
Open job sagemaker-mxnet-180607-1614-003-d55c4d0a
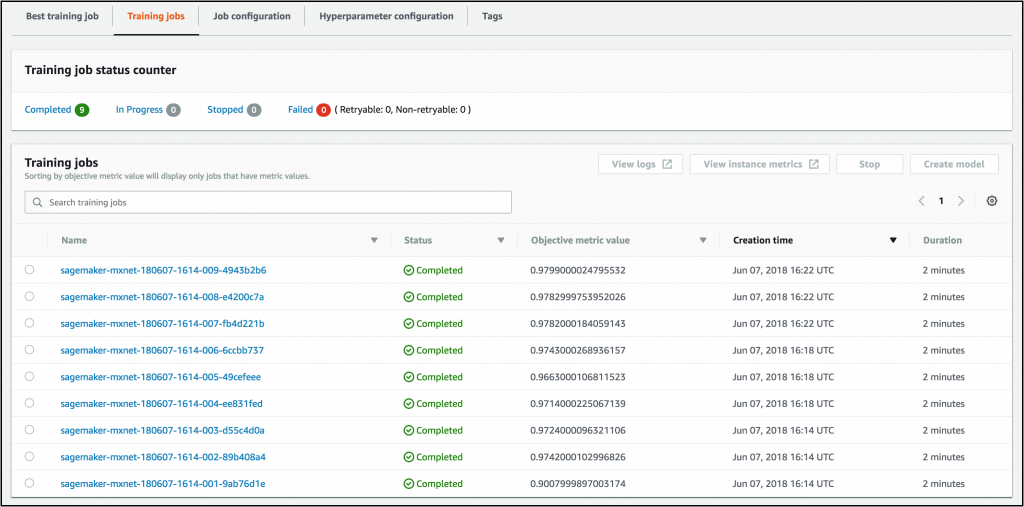162,431
